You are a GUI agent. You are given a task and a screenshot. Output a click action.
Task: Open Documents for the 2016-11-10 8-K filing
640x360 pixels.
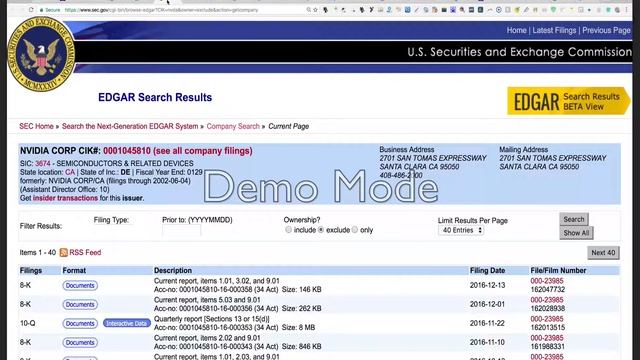click(x=80, y=342)
